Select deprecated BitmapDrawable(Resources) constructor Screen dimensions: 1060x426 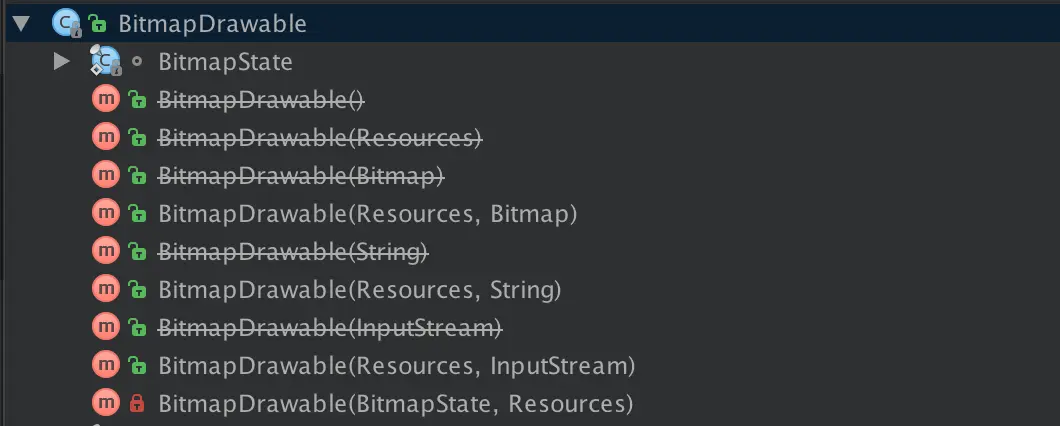click(320, 137)
